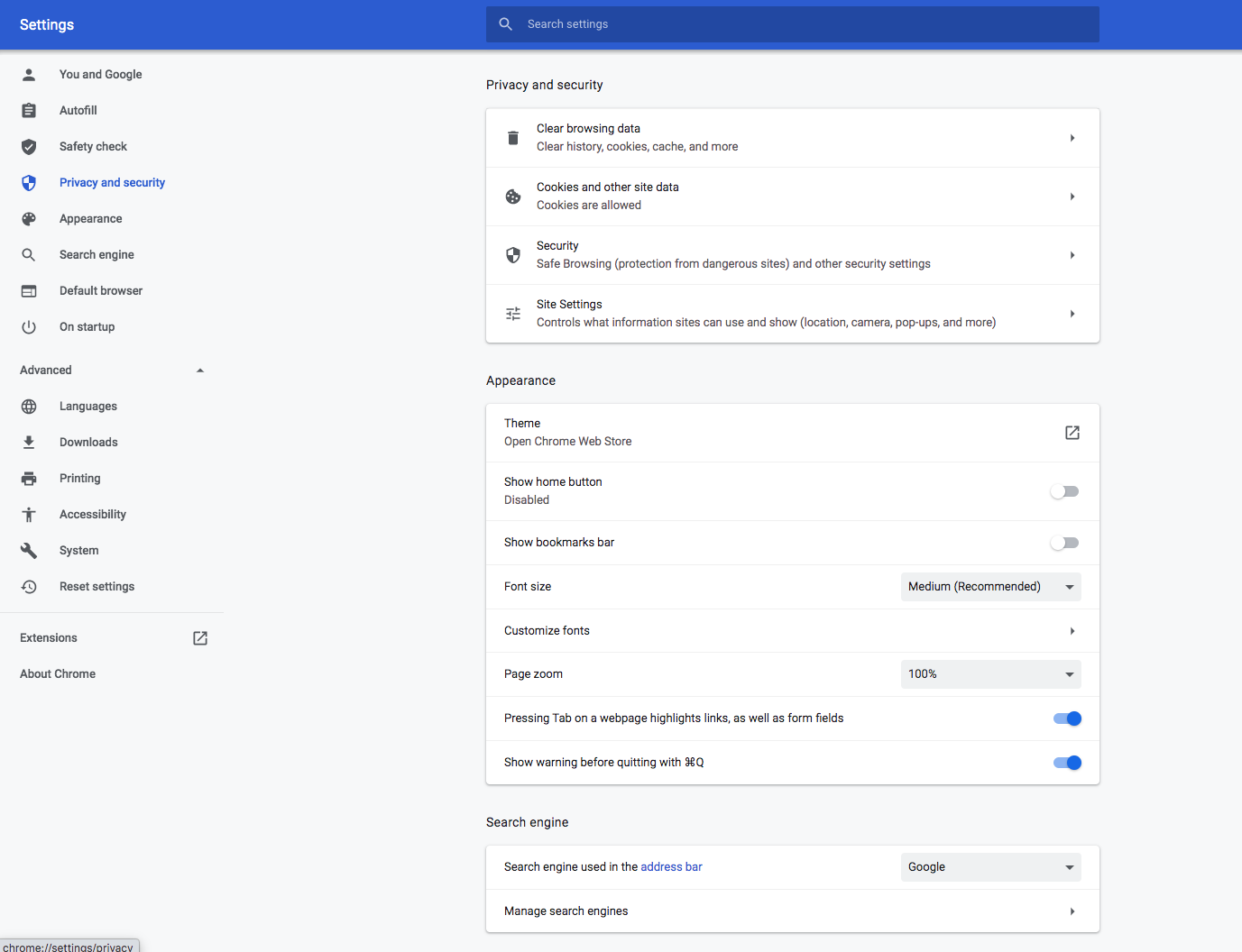1242x952 pixels.
Task: Click the magnifier icon beside Search engine
Action: pos(29,255)
